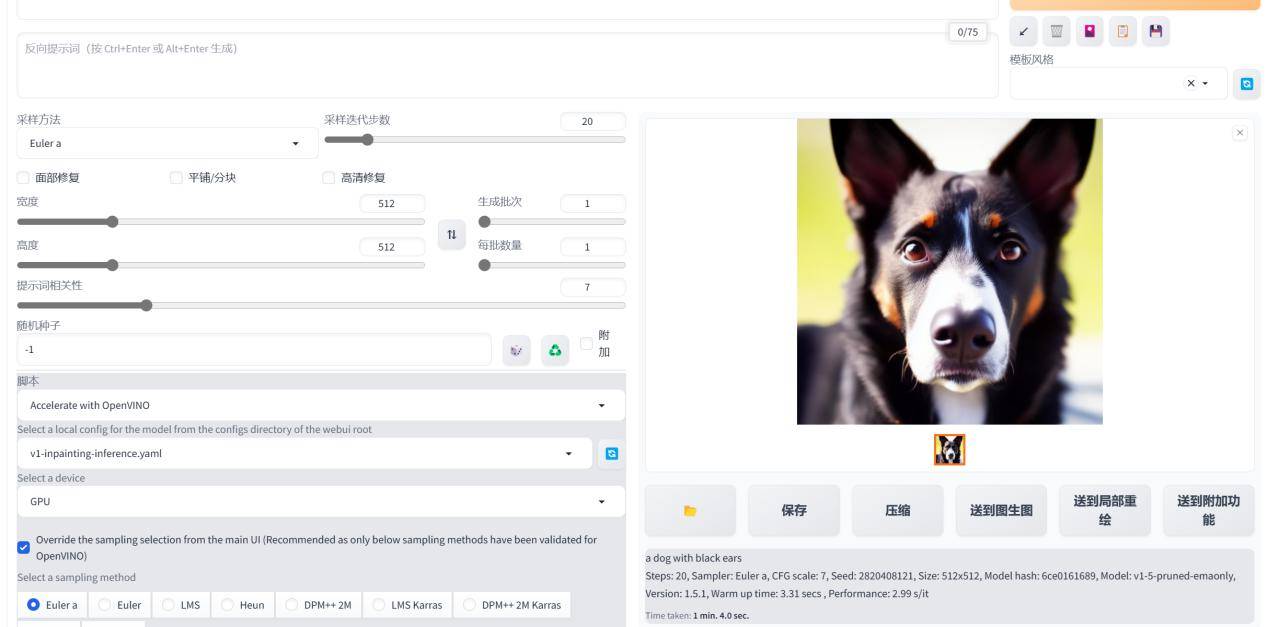Image resolution: width=1267 pixels, height=627 pixels.
Task: Click the 高度 value box showing 512
Action: [392, 247]
